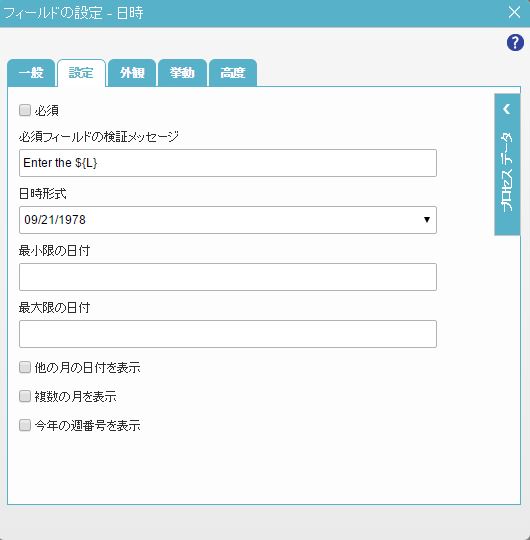Click the validation message field 'Enter the ${L}'

point(228,163)
